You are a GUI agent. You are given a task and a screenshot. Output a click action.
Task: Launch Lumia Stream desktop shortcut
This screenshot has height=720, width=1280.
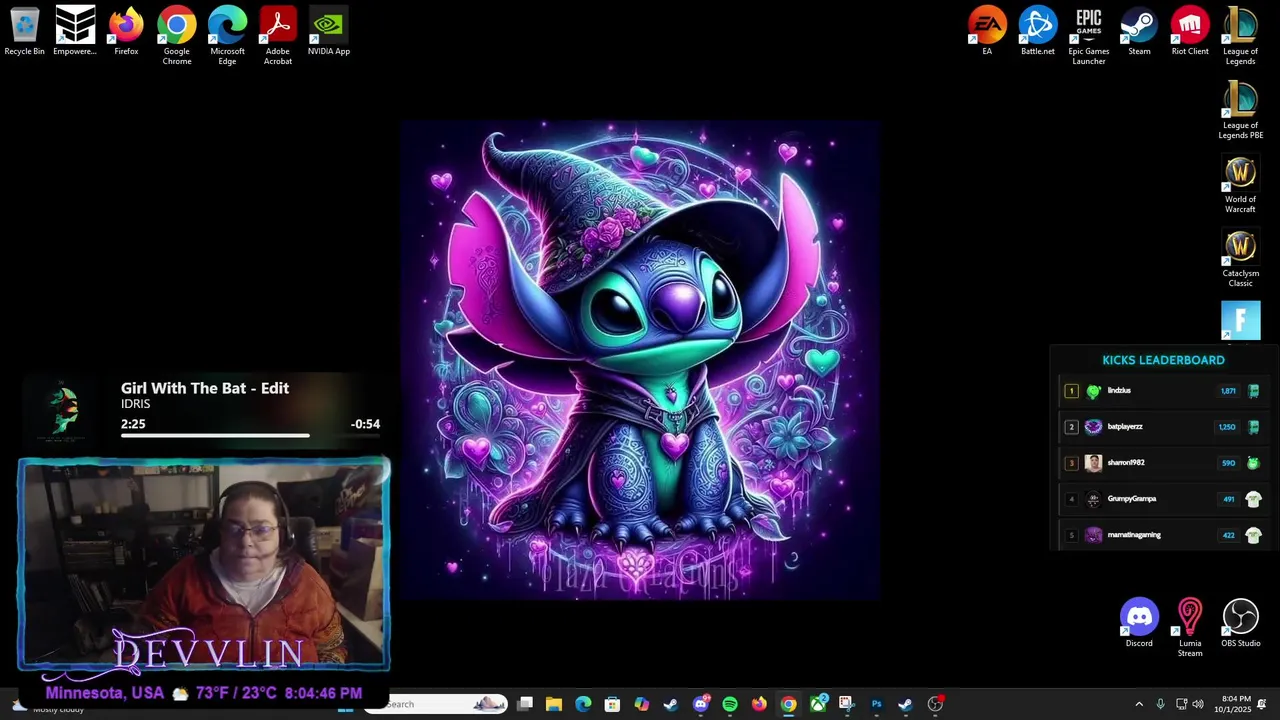[1190, 628]
